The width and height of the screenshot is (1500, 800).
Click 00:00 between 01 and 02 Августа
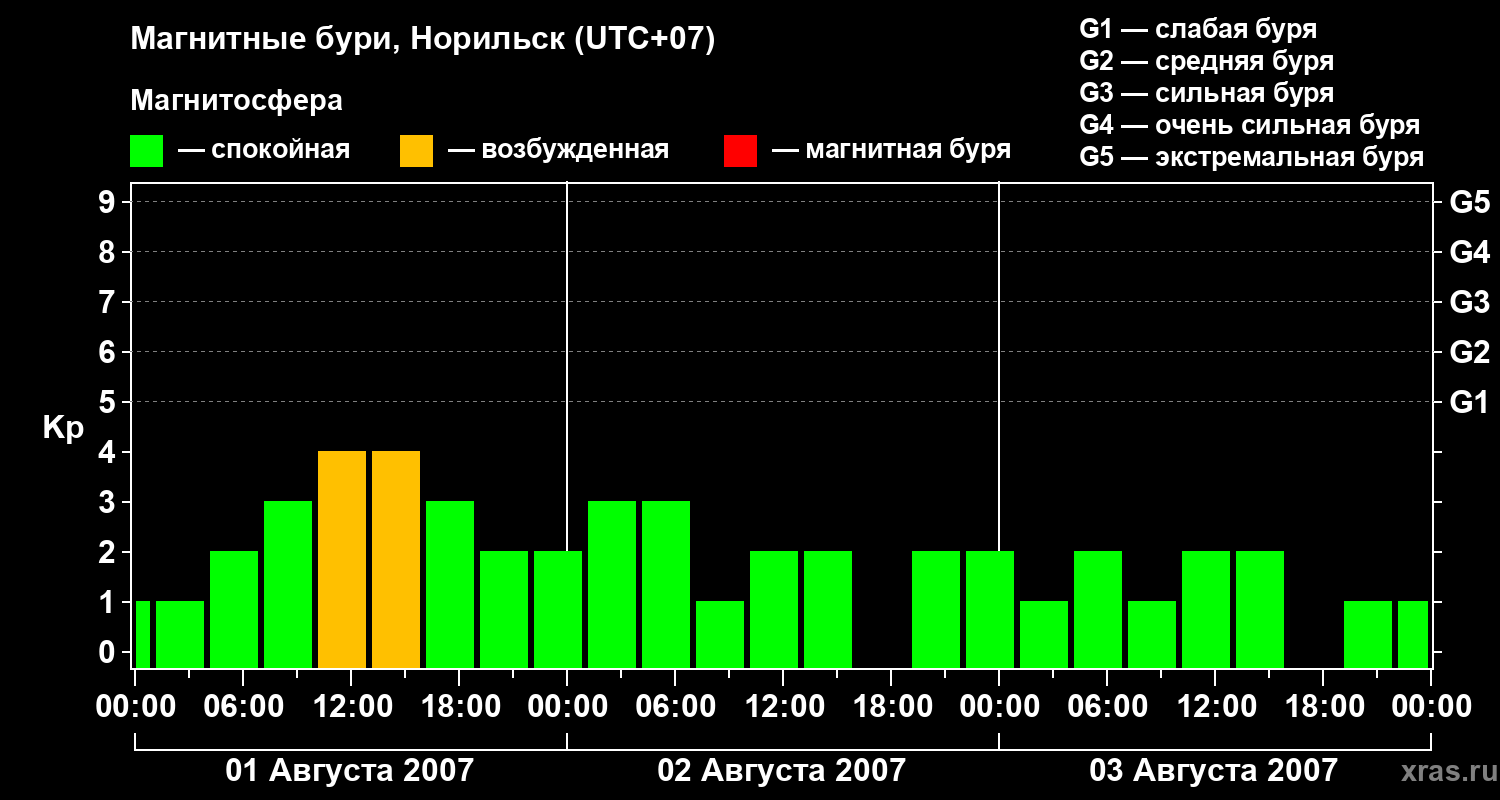(x=567, y=706)
